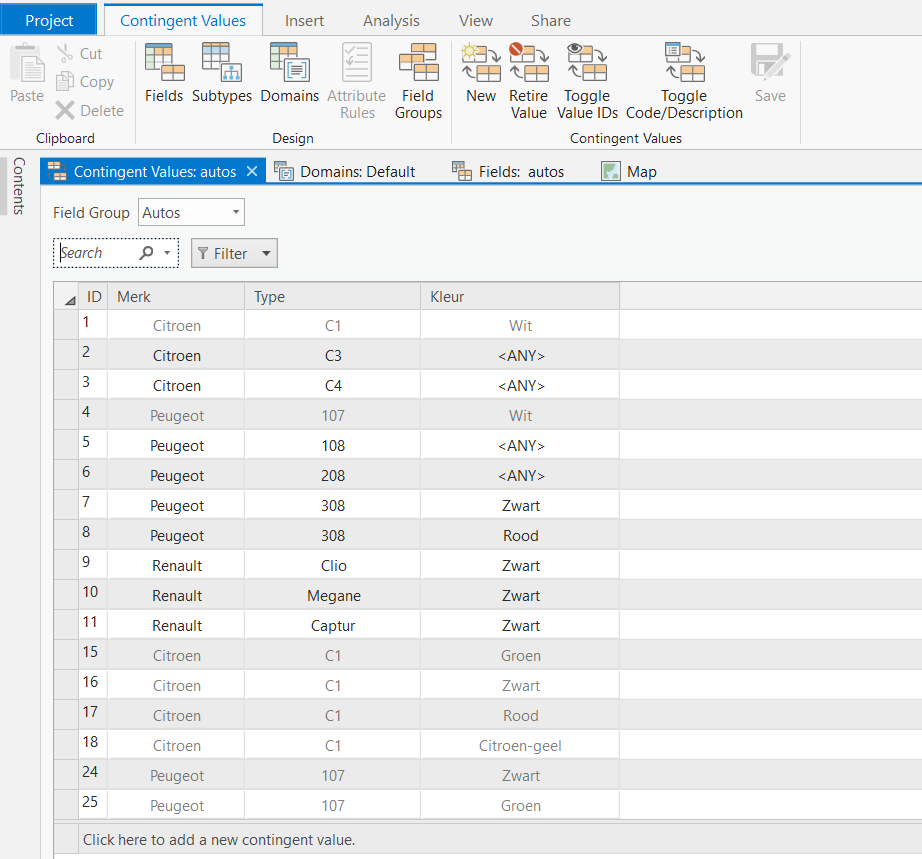Sort by the Kleur column header
Image resolution: width=922 pixels, height=859 pixels.
(520, 296)
